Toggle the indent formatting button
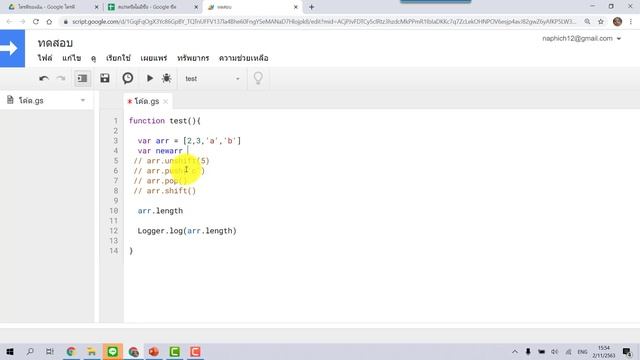 (x=82, y=78)
